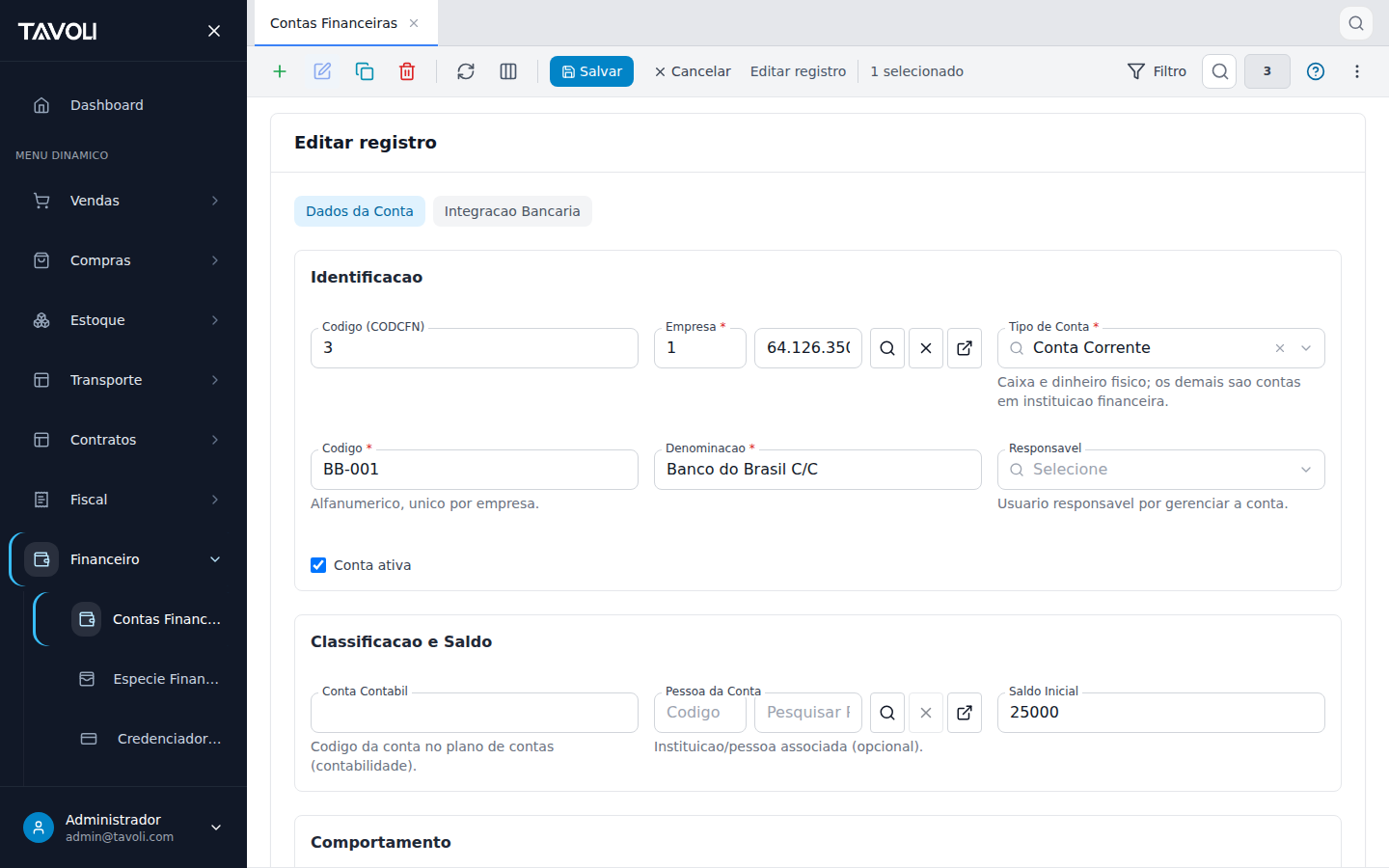Select the Dados da Conta tab
This screenshot has height=868, width=1389.
(x=360, y=211)
